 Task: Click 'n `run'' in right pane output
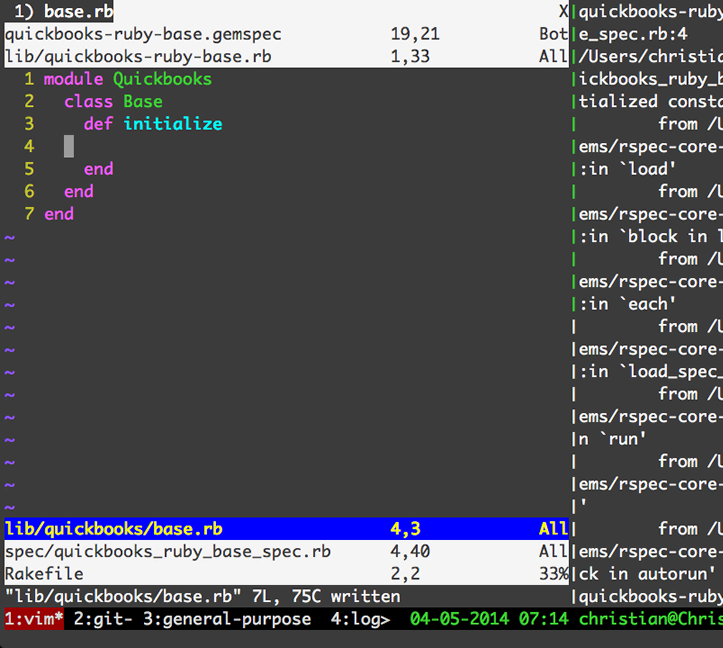coord(612,439)
